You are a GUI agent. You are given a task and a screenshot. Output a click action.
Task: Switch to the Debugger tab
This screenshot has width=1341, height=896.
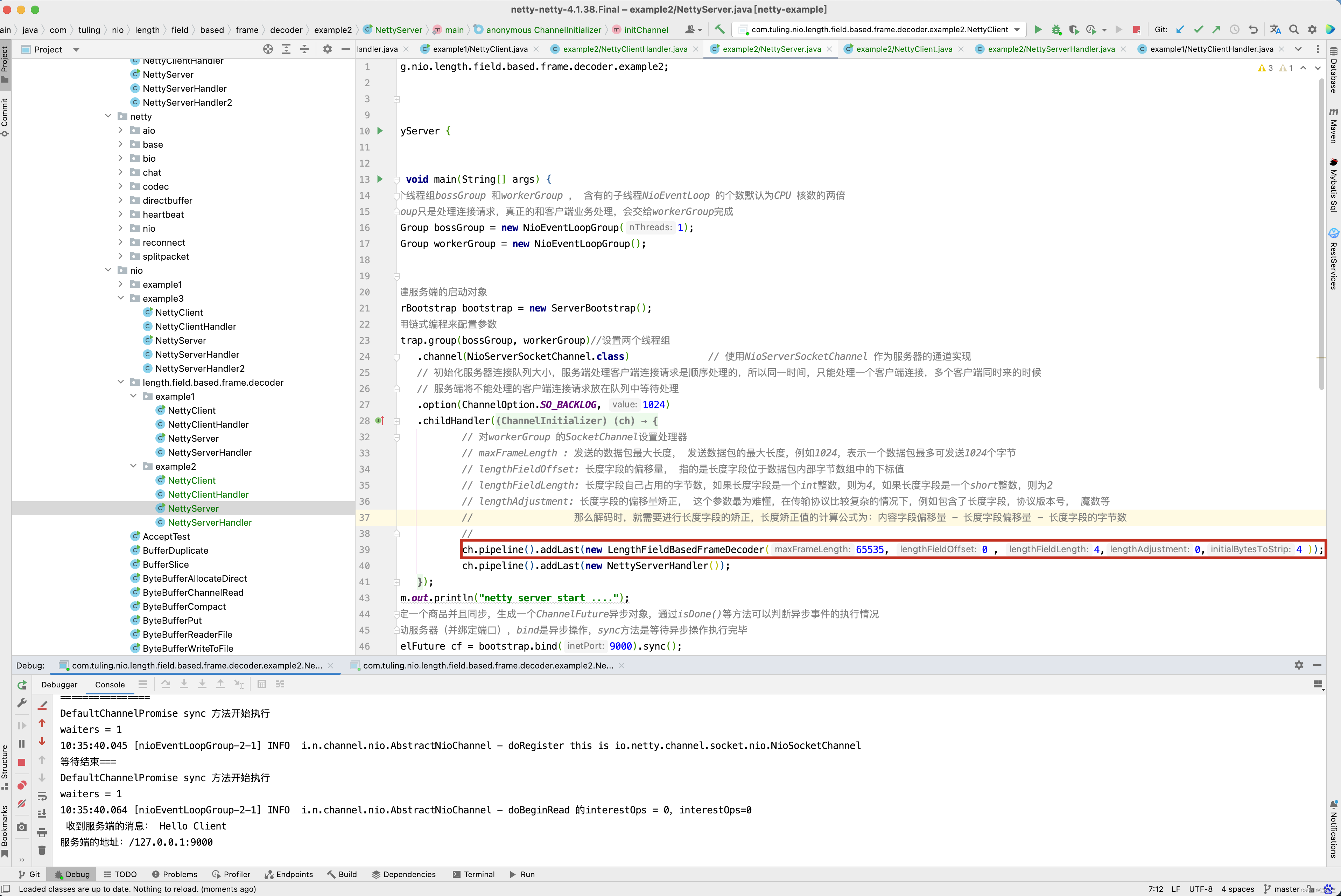click(59, 685)
